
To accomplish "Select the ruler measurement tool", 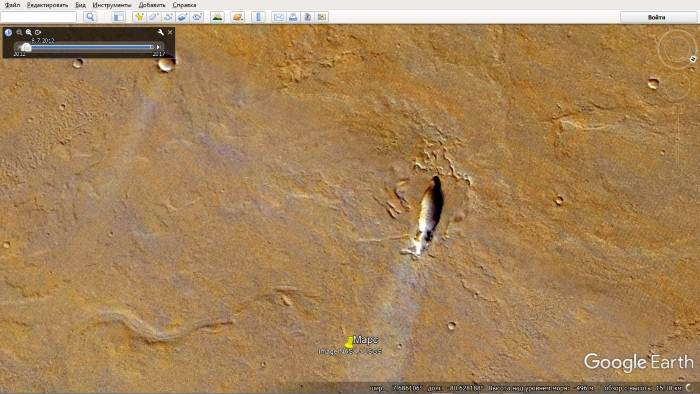I will 258,17.
